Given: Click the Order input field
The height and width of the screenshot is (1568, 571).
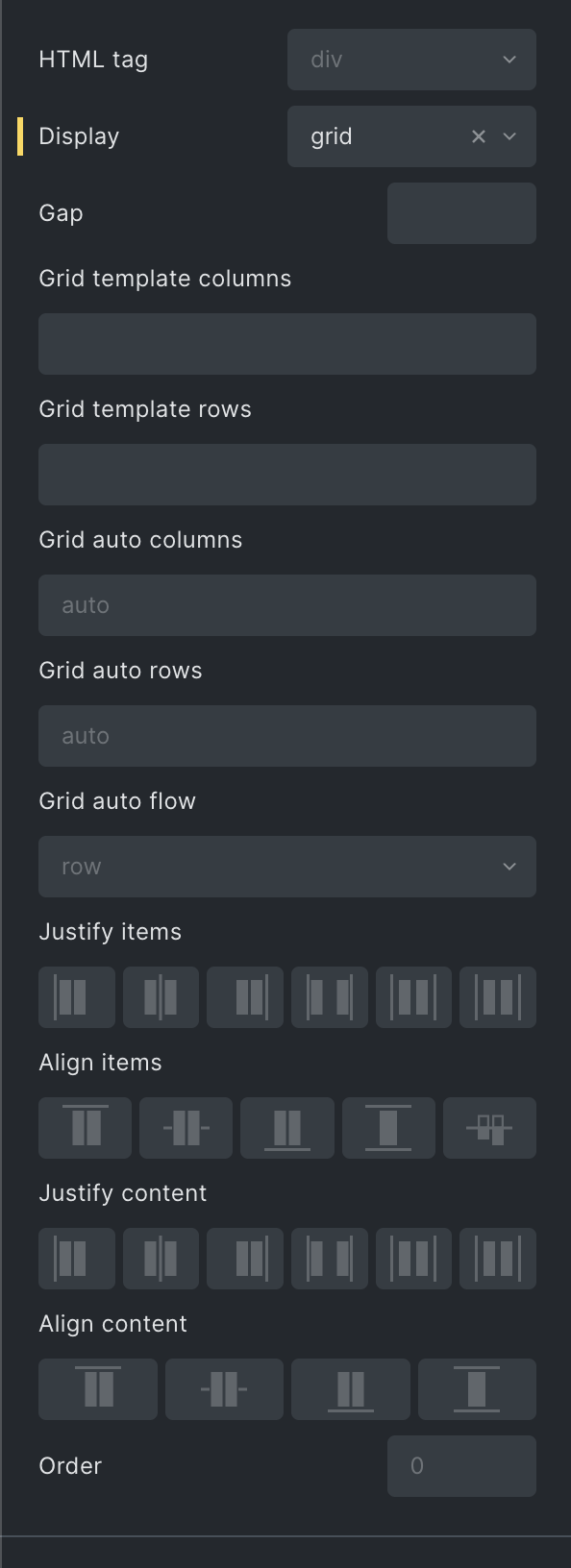Looking at the screenshot, I should (x=461, y=1466).
